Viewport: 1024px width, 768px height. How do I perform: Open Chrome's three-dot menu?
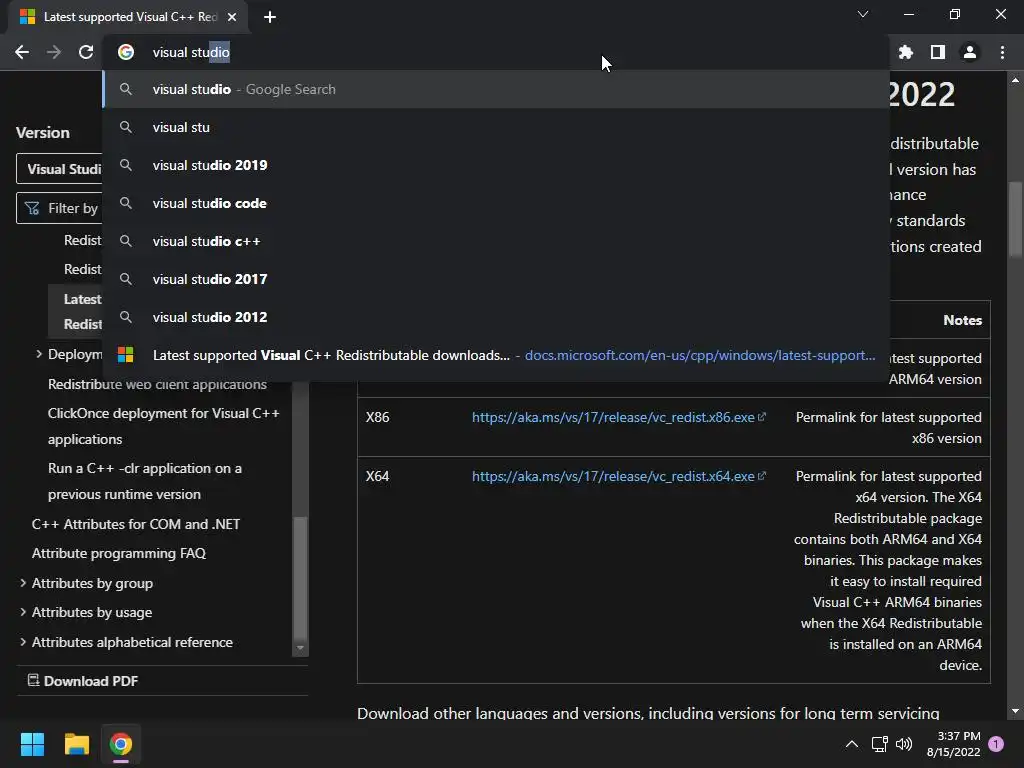pyautogui.click(x=1002, y=52)
